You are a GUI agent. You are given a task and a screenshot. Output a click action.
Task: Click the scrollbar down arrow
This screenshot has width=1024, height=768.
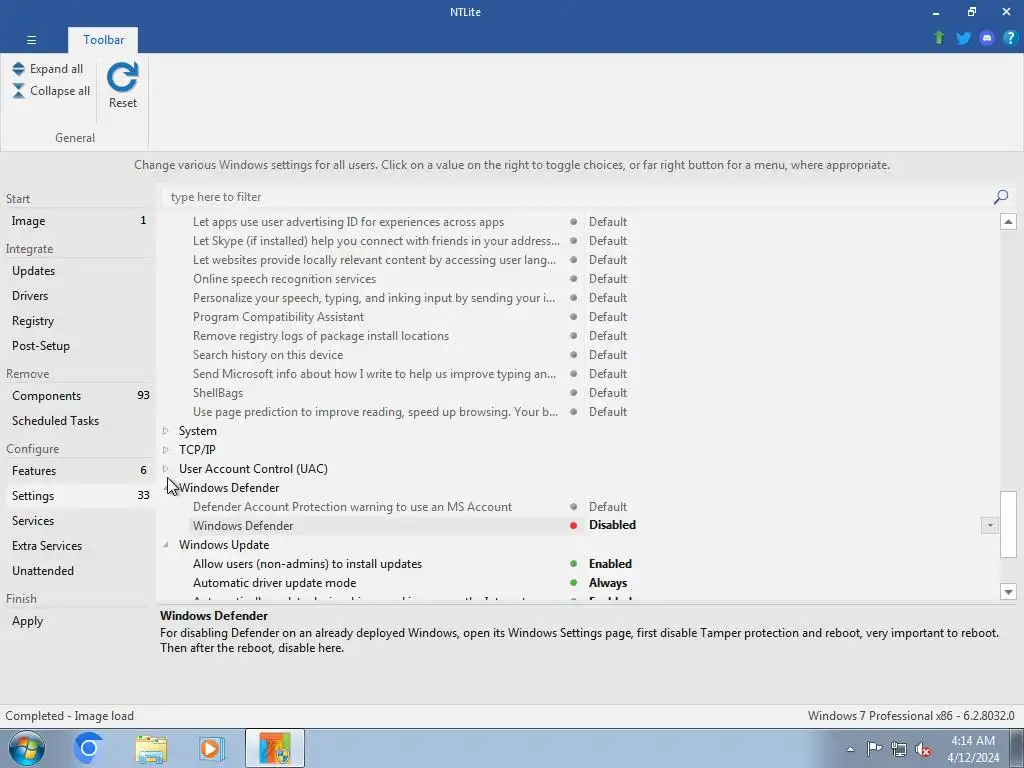[x=1008, y=592]
